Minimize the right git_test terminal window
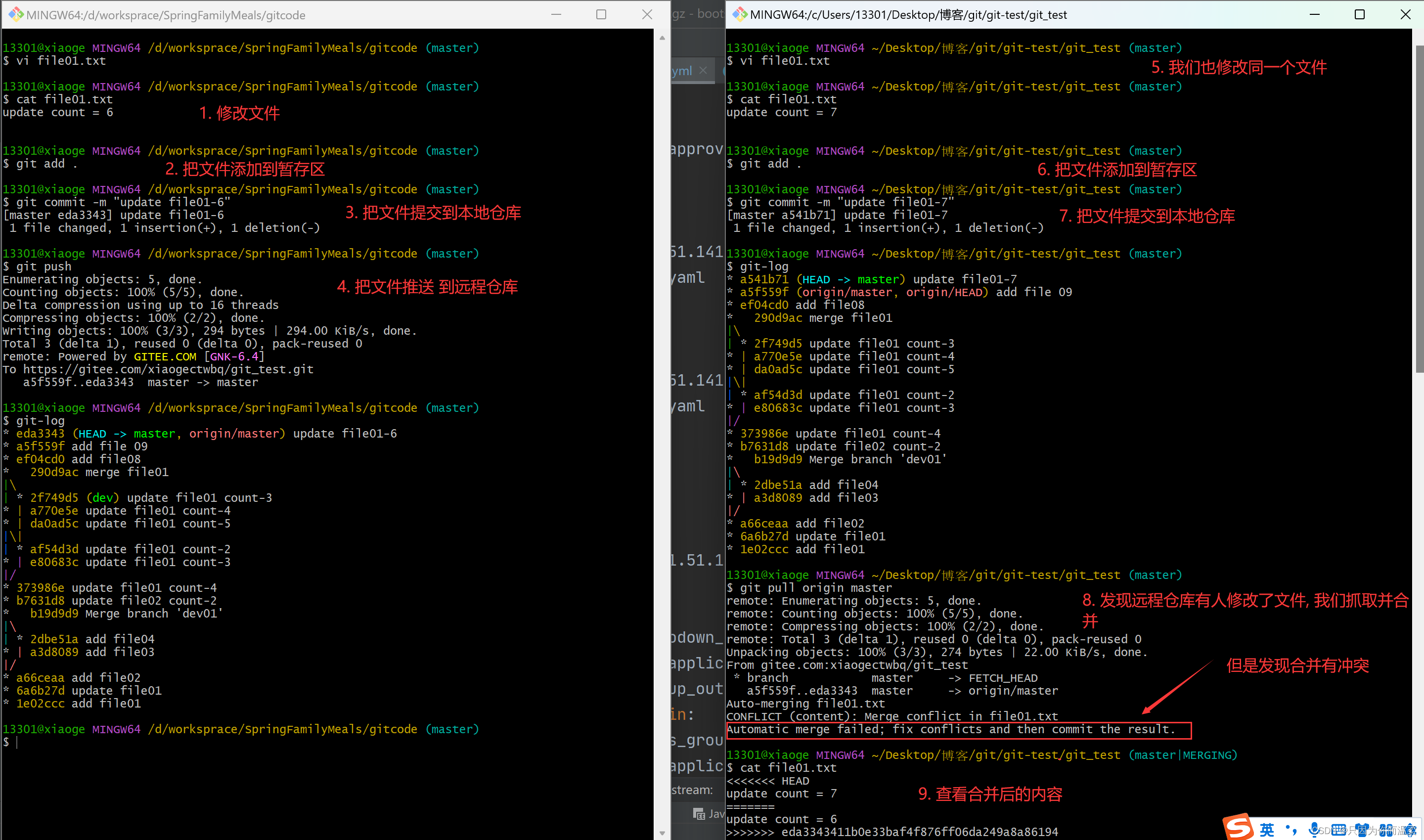The width and height of the screenshot is (1424, 840). point(1314,15)
